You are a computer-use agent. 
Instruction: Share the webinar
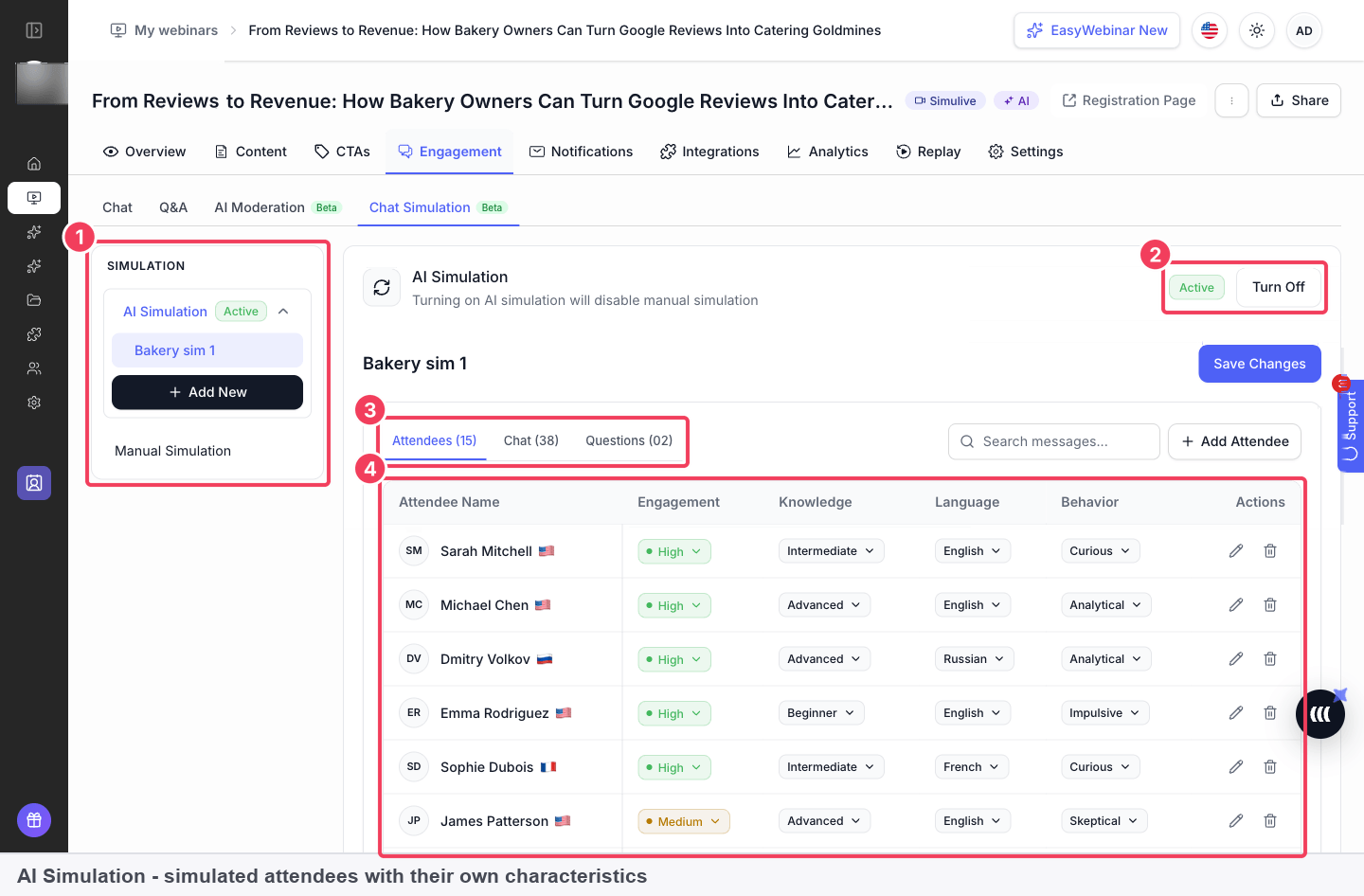tap(1299, 100)
